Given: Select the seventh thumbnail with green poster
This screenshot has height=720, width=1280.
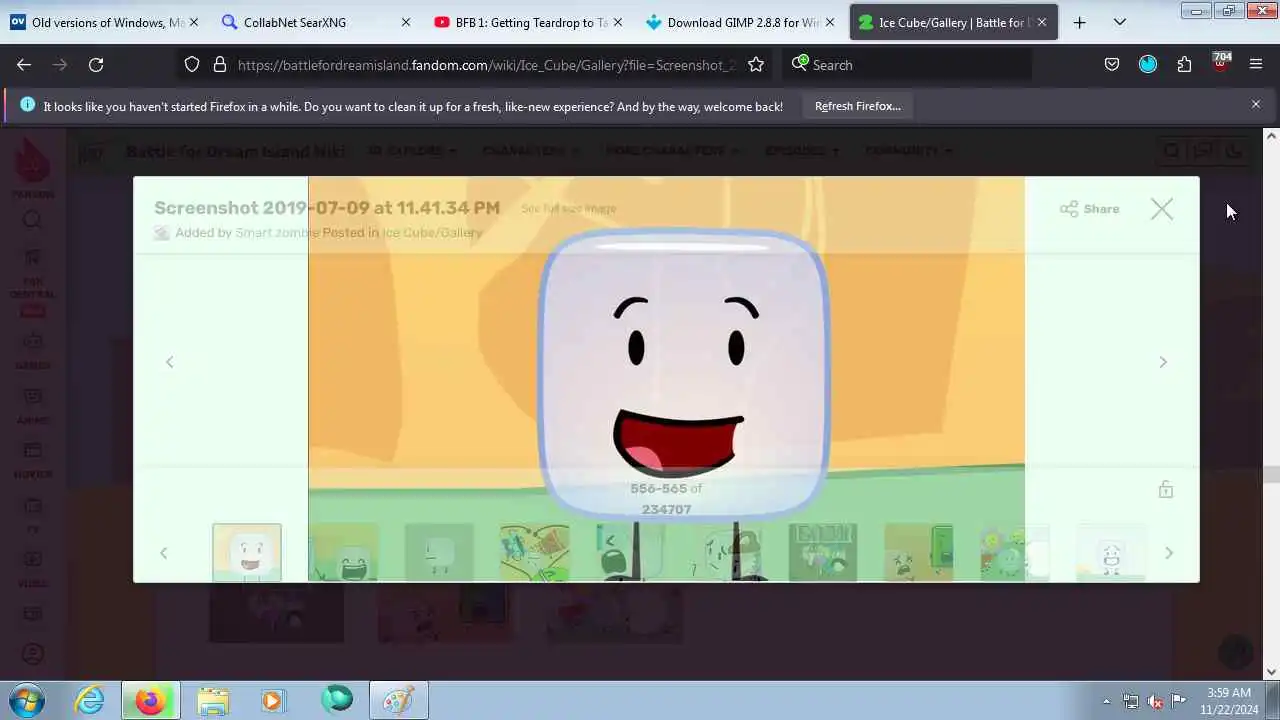Looking at the screenshot, I should (823, 552).
